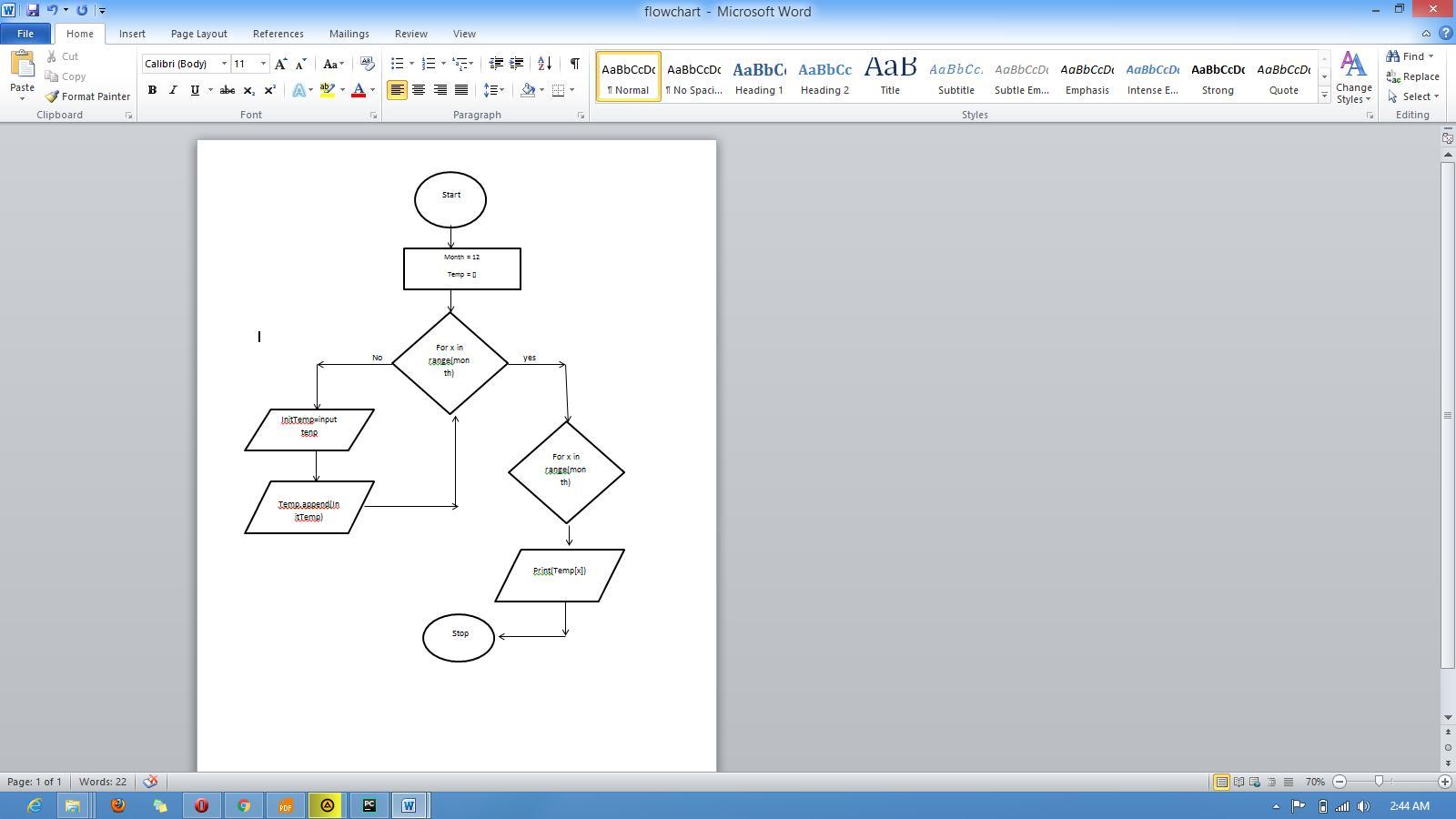Switch to the Mailings tab
The width and height of the screenshot is (1456, 819).
[x=349, y=34]
